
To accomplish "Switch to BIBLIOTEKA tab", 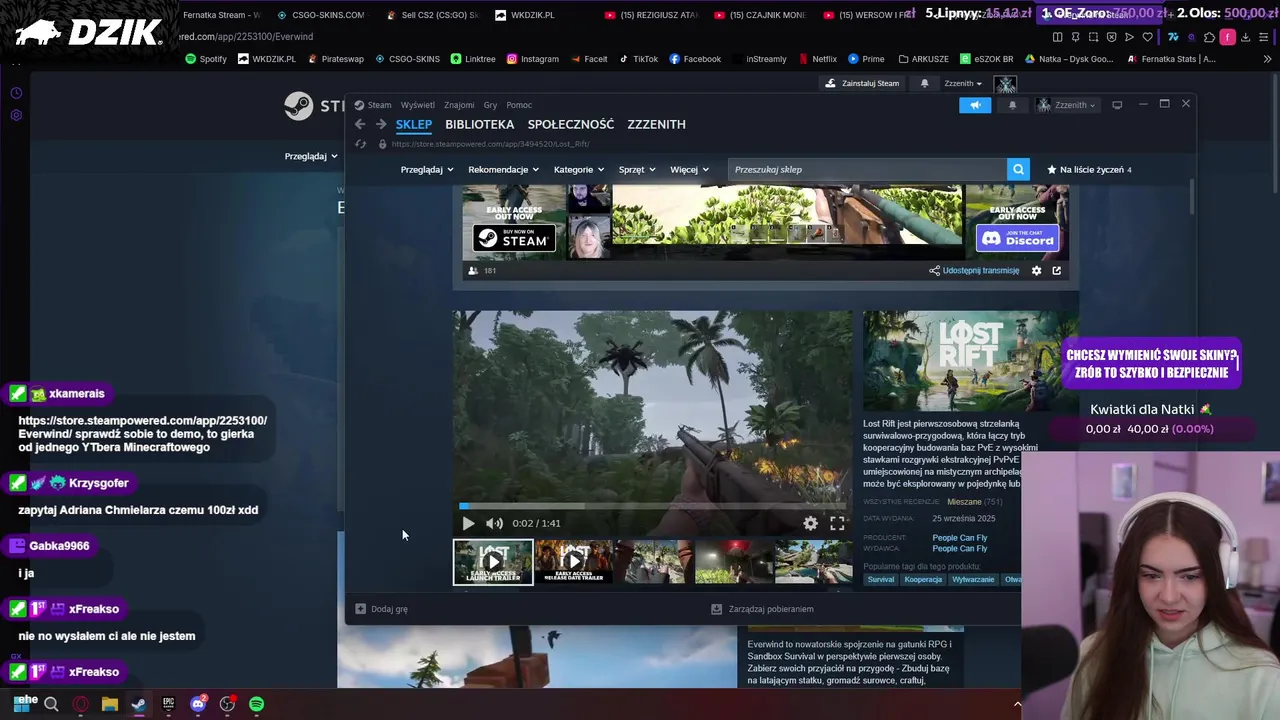I will click(479, 124).
